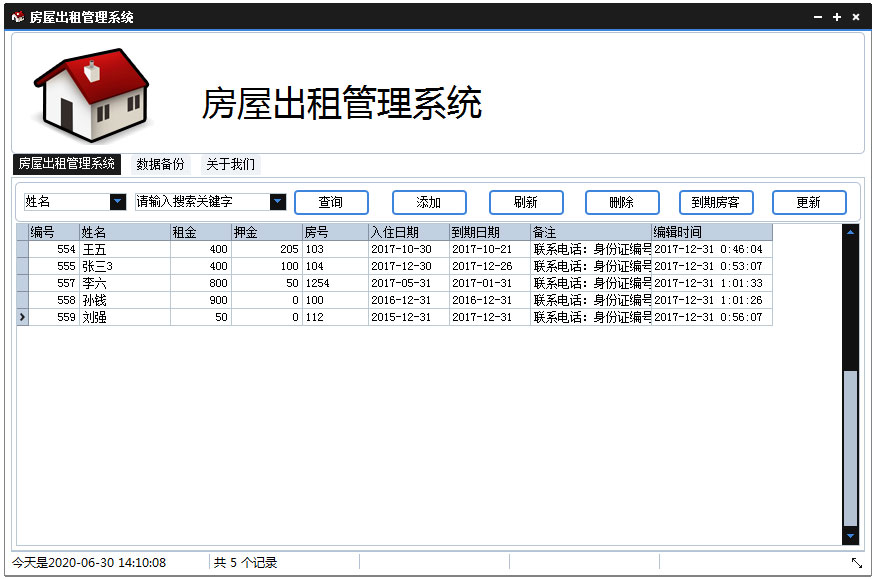
Task: Click the row header of row 554
Action: [x=22, y=249]
